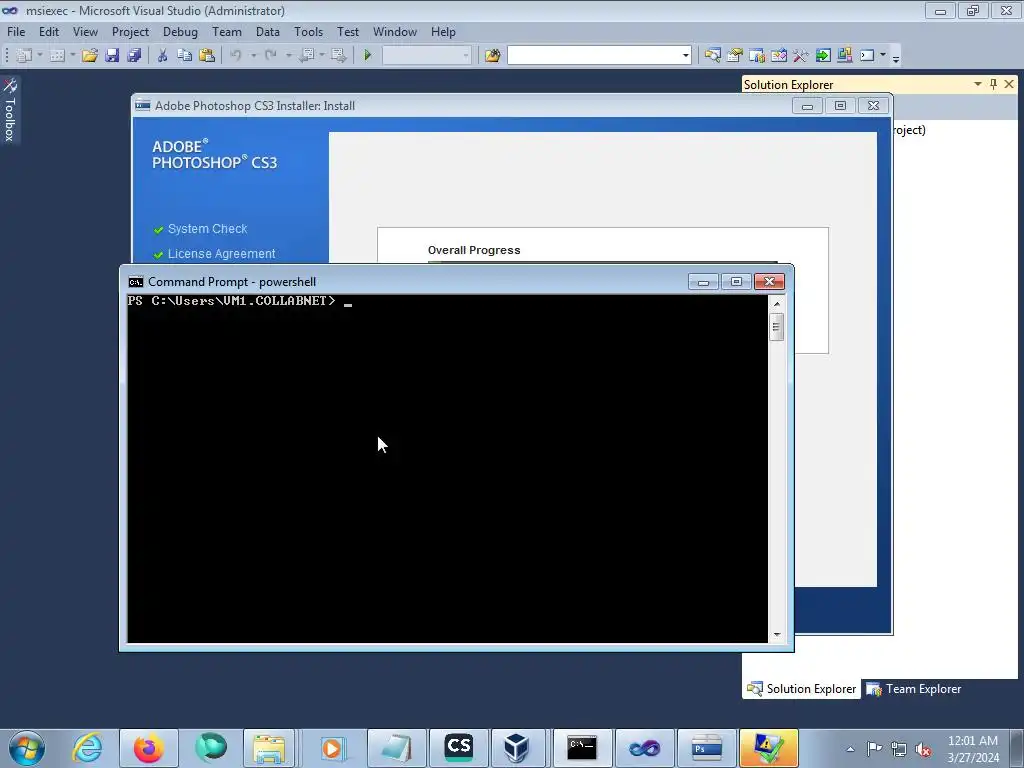Viewport: 1024px width, 768px height.
Task: Close the Solution Explorer panel
Action: (1009, 84)
